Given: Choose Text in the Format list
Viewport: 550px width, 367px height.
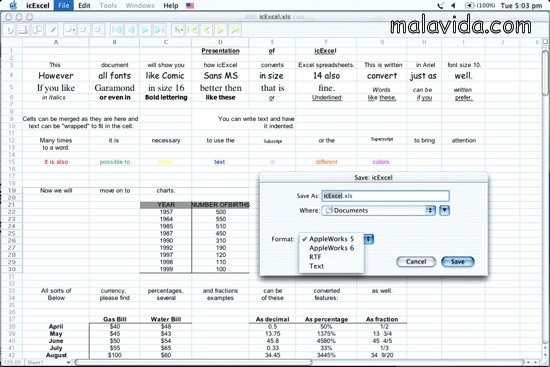Looking at the screenshot, I should tap(331, 266).
